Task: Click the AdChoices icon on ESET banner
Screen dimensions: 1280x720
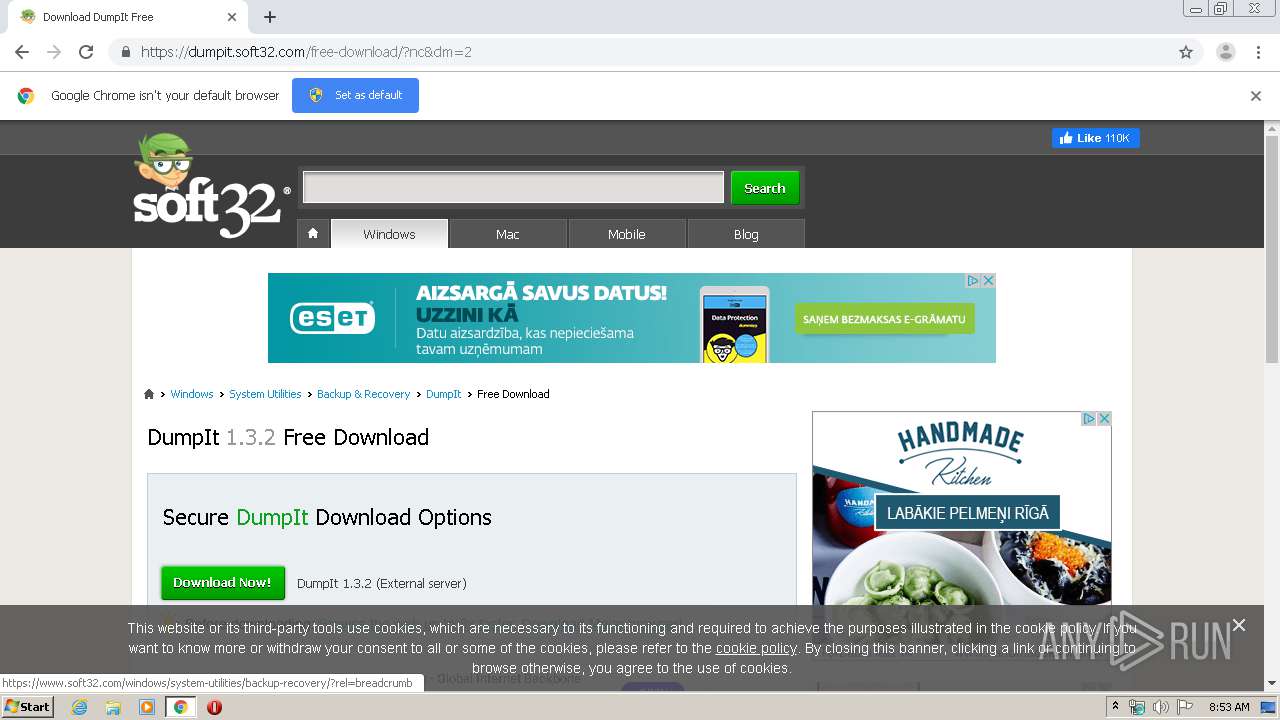Action: tap(972, 281)
